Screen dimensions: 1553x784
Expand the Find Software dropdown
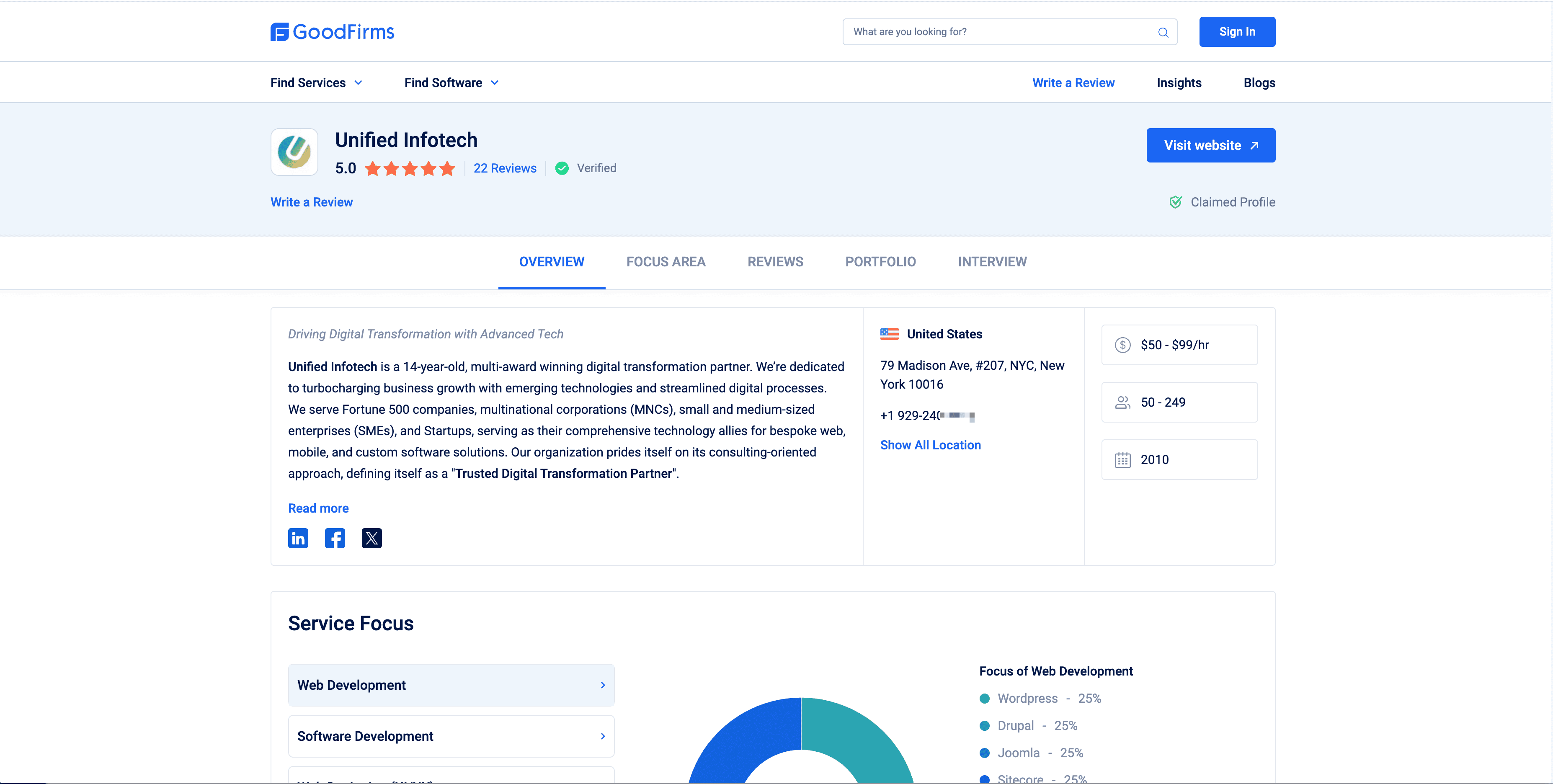[x=451, y=83]
